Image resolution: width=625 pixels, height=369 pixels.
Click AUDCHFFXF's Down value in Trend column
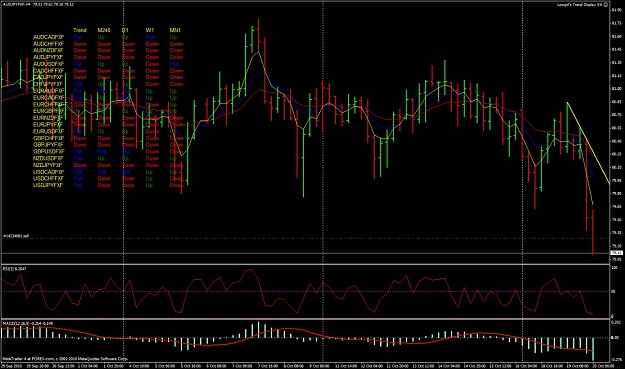point(80,44)
